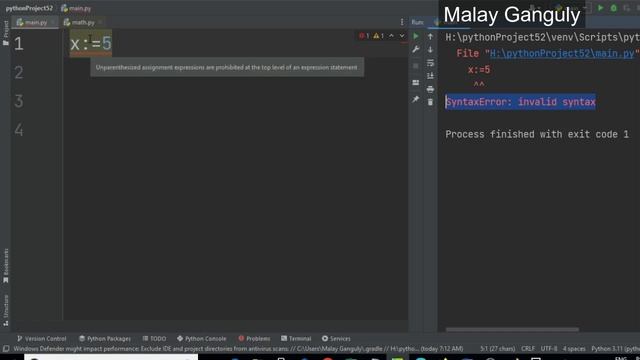The width and height of the screenshot is (640, 360).
Task: Close the math.py editor tab
Action: pos(100,22)
